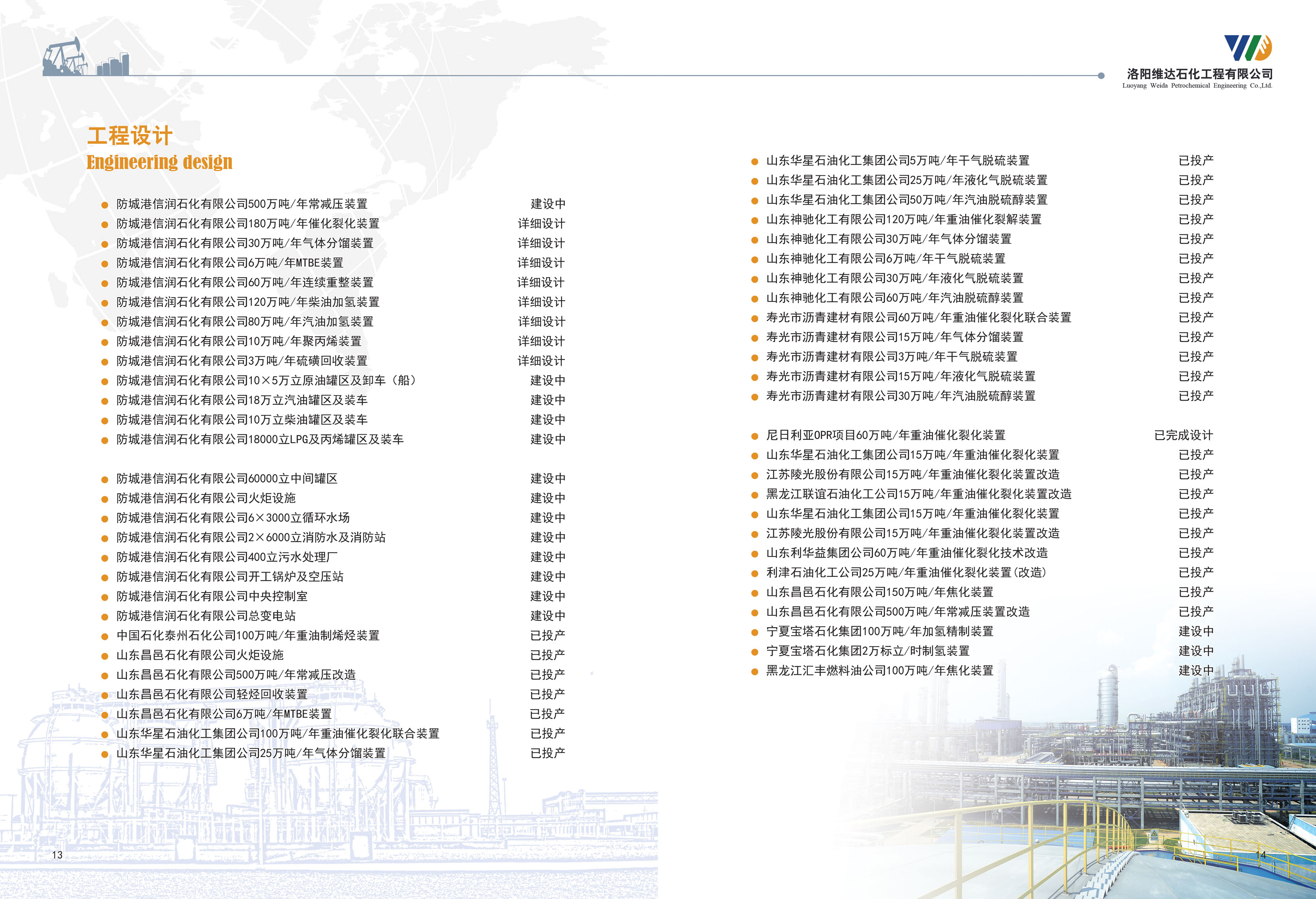The height and width of the screenshot is (899, 1316).
Task: Select row 黑龙江联谊石油化工公司15万吨/年重油催化裂化装置改造
Action: coord(982,494)
